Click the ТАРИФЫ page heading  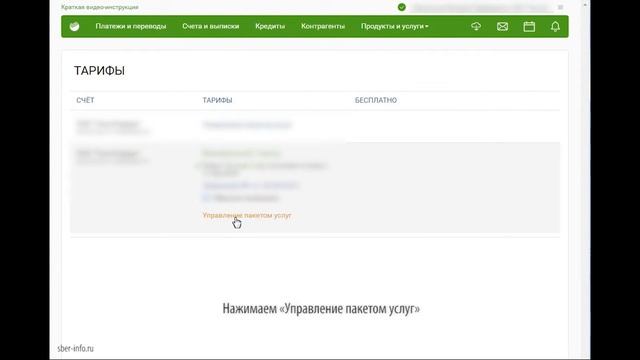(99, 71)
